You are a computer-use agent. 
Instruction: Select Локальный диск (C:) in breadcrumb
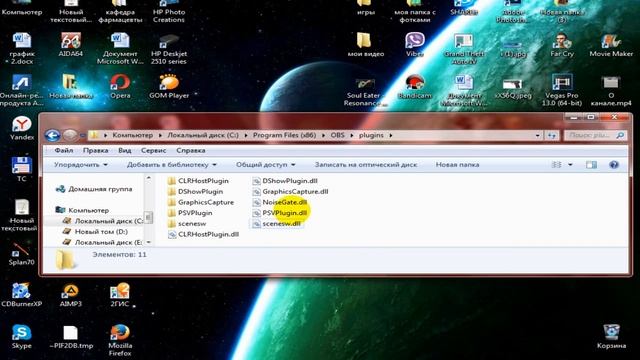(203, 135)
